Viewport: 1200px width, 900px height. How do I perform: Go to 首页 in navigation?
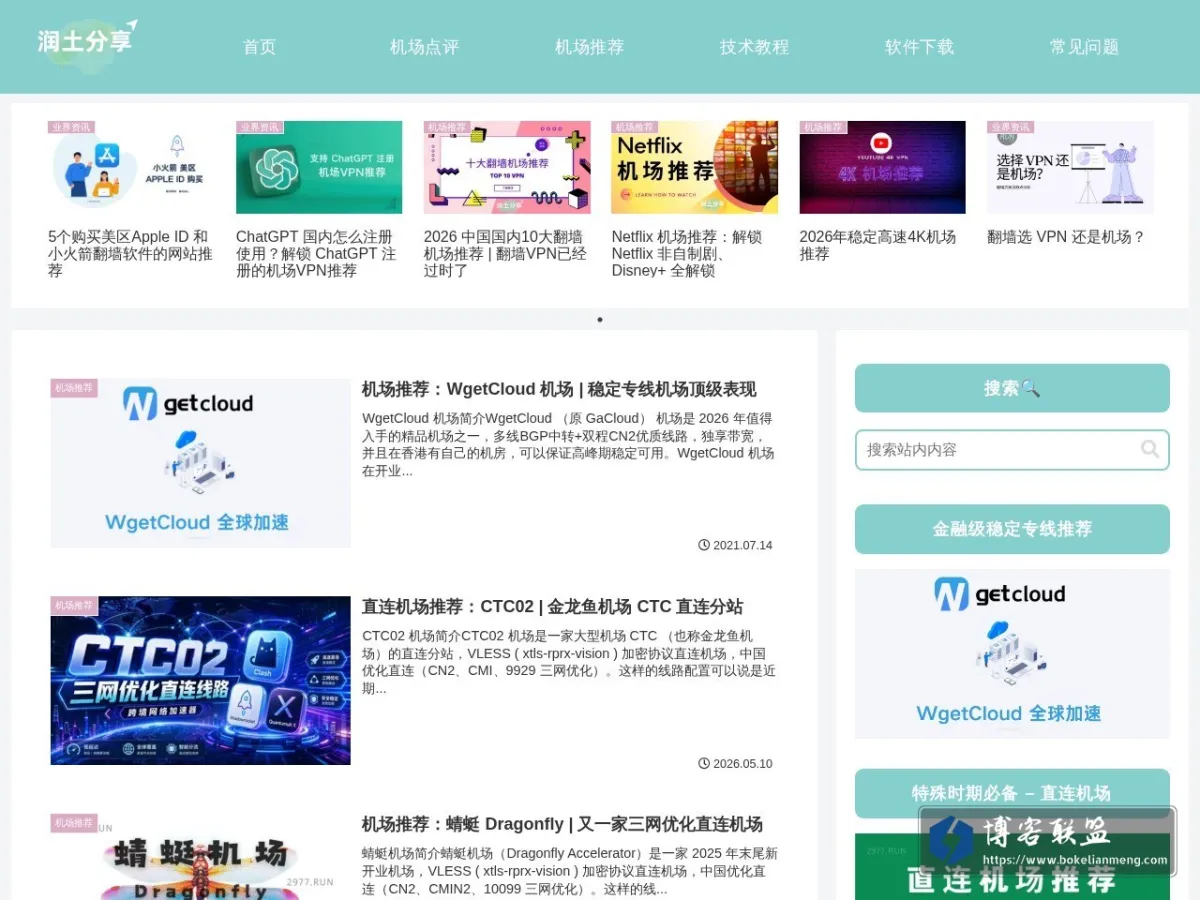(259, 47)
